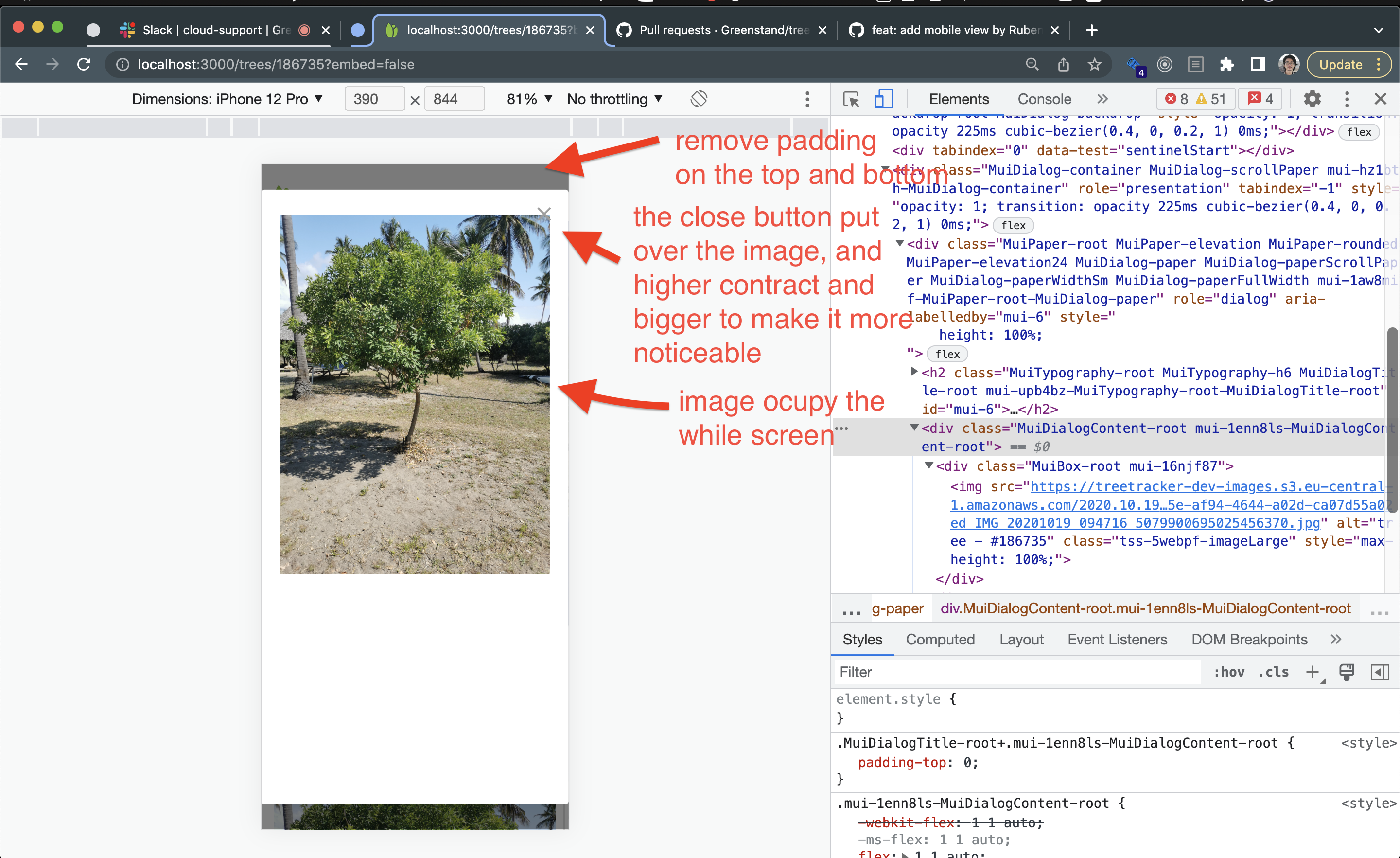Open the Dimensions: iPhone 12 Pro dropdown
1400x858 pixels.
pos(227,98)
